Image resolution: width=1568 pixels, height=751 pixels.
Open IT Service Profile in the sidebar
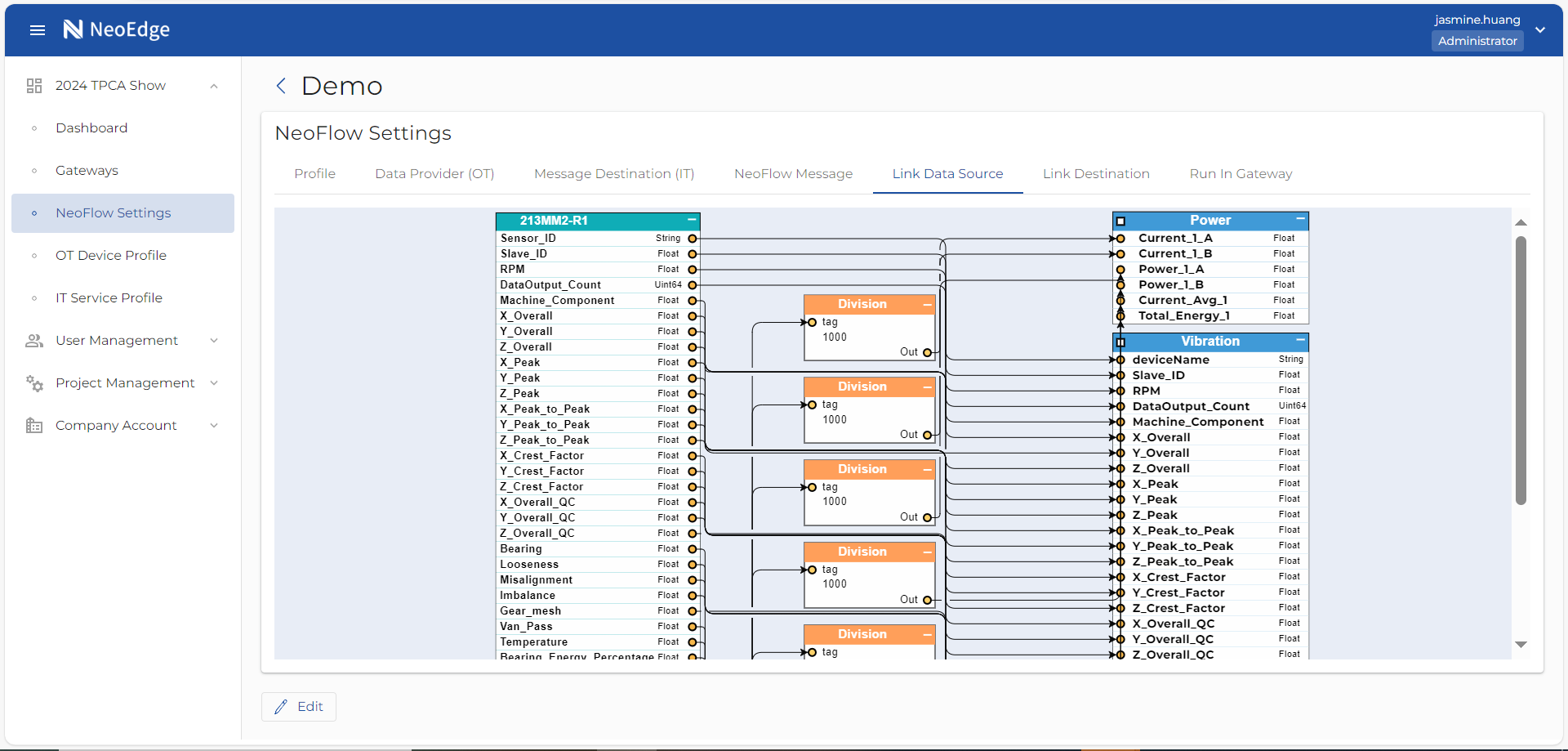123,298
